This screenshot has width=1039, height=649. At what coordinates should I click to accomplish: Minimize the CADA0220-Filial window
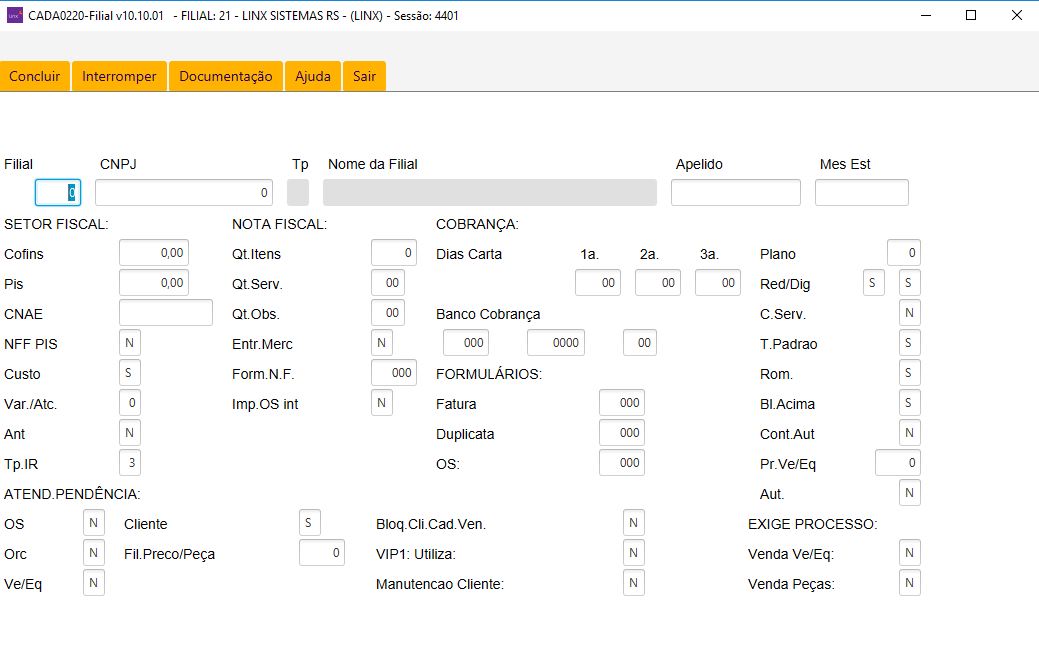point(926,15)
